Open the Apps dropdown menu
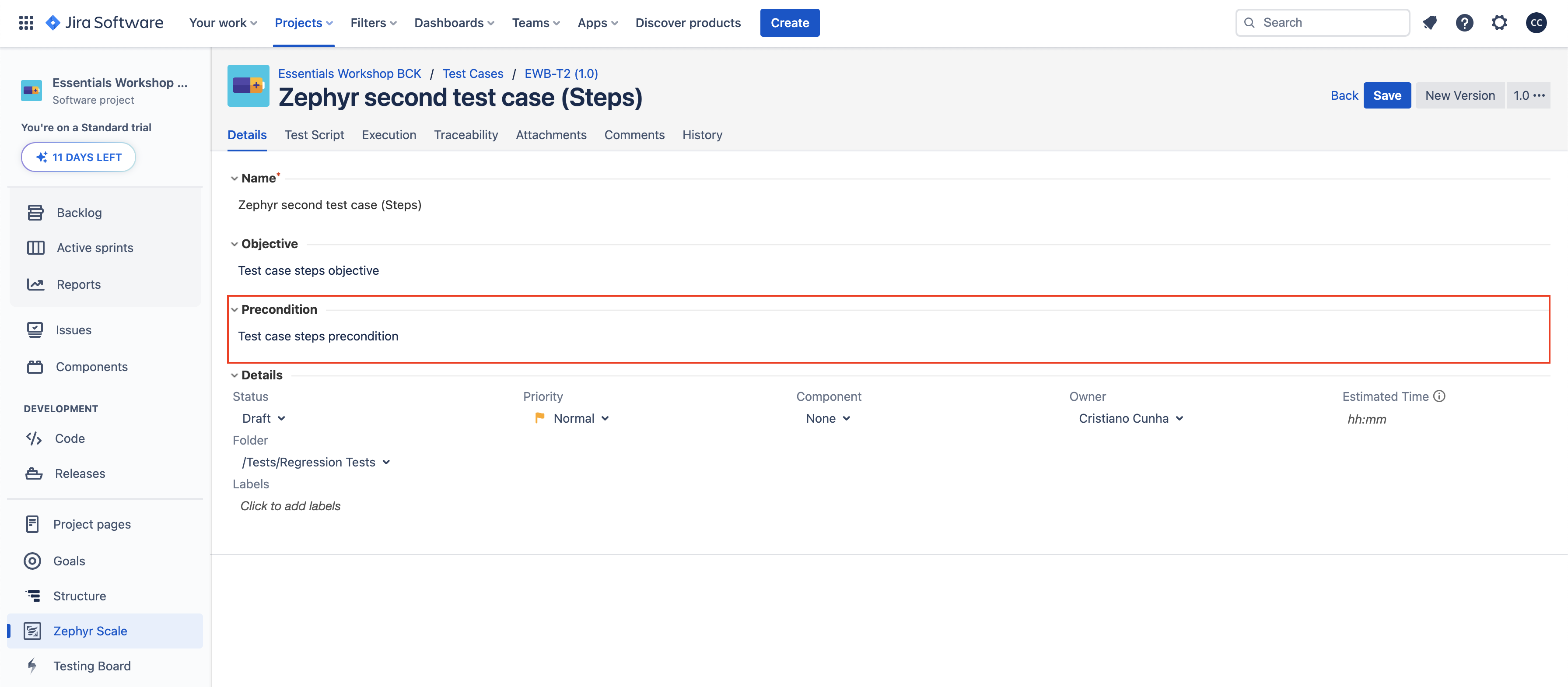This screenshot has width=1568, height=687. pyautogui.click(x=598, y=22)
